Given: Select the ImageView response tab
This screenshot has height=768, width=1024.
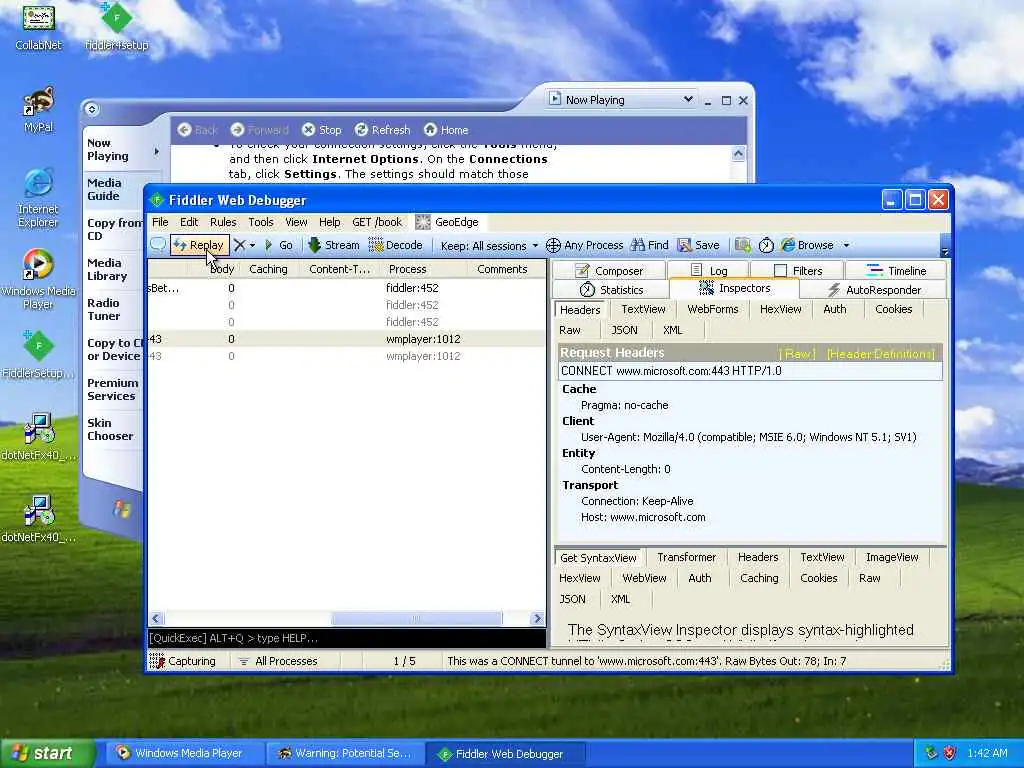Looking at the screenshot, I should (892, 557).
